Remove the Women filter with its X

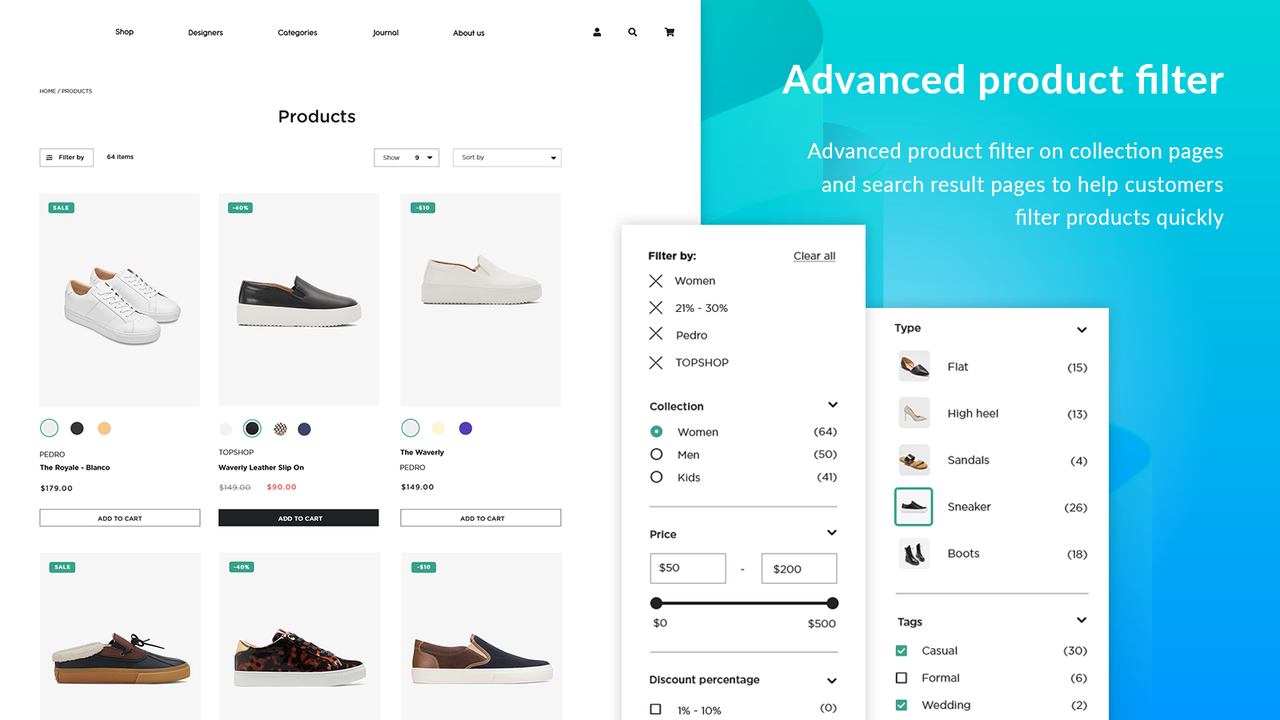[656, 281]
